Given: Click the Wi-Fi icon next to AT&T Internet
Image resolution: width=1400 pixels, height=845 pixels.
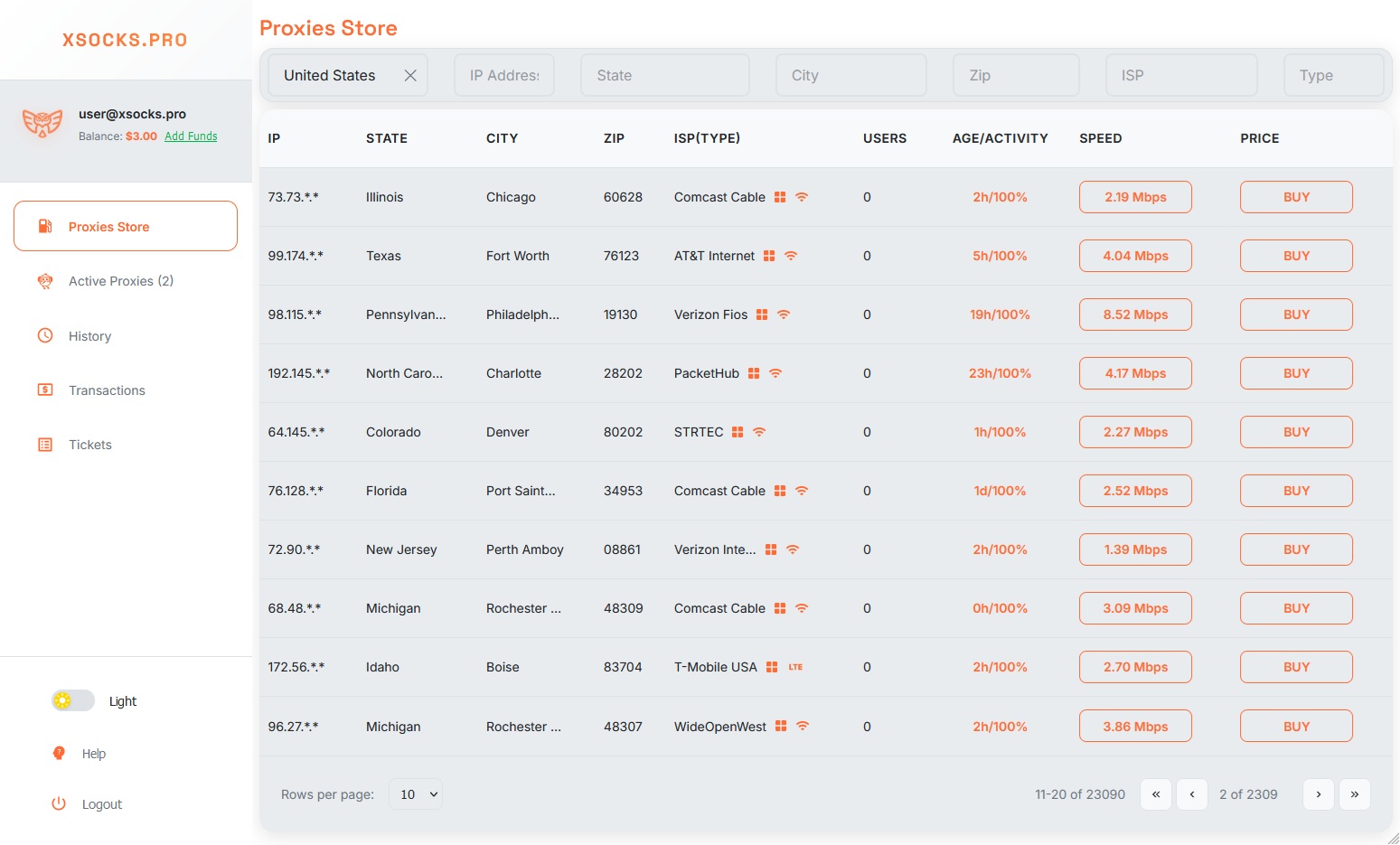Looking at the screenshot, I should 791,256.
